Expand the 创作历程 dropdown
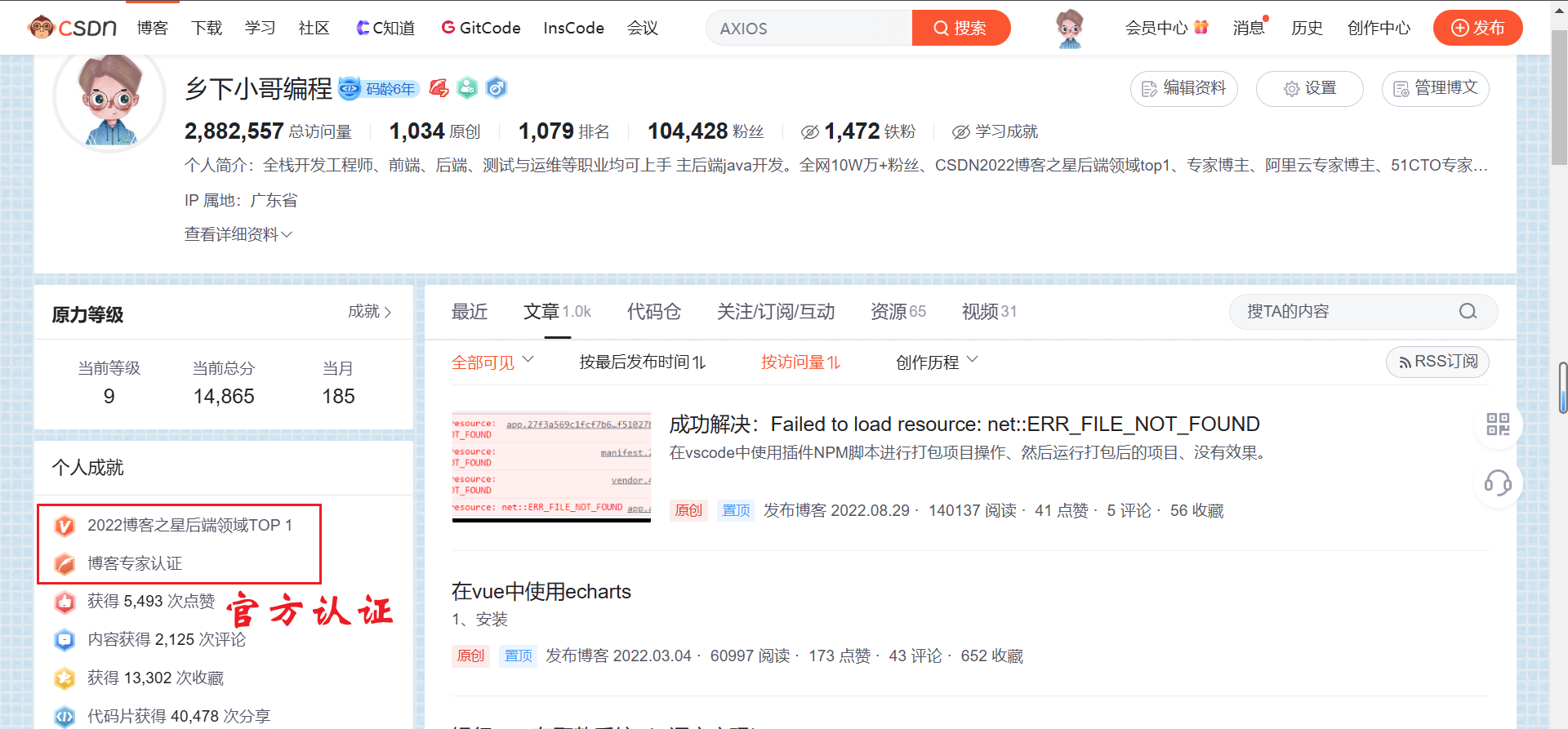This screenshot has width=1568, height=729. pos(936,362)
